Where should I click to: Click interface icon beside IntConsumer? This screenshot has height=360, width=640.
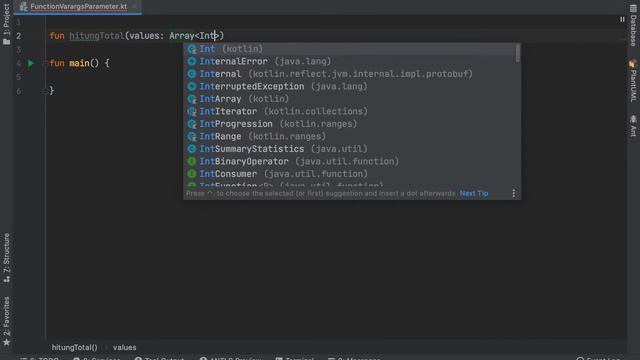(x=192, y=174)
